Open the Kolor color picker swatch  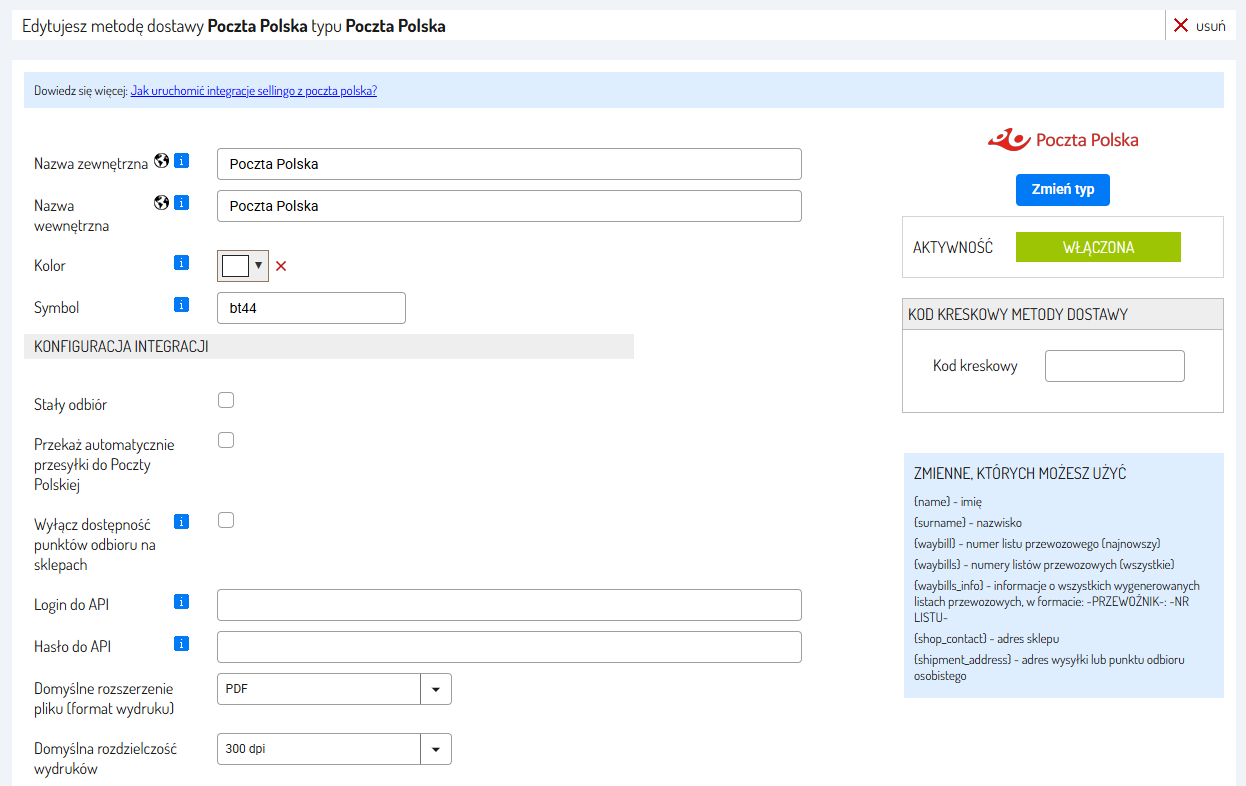click(242, 266)
